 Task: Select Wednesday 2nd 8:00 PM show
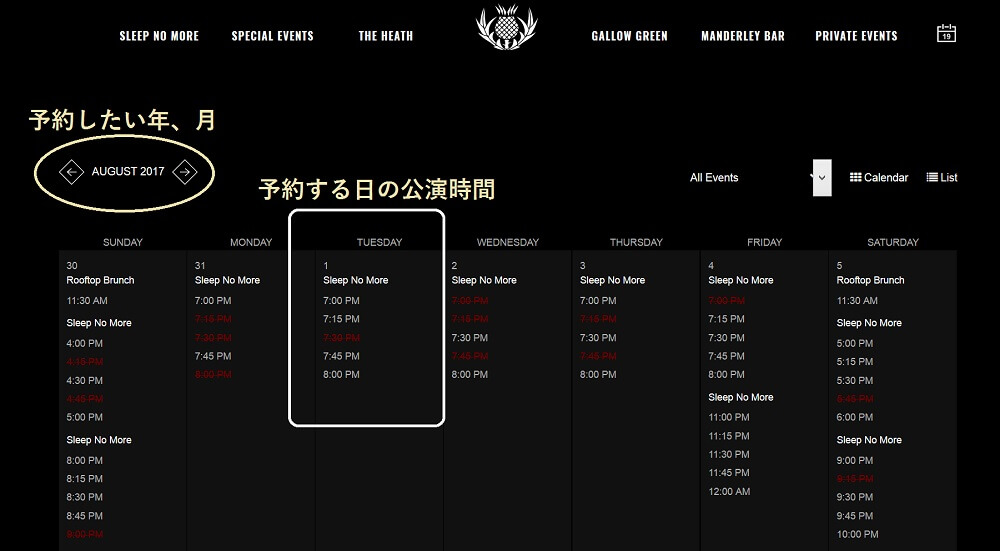click(469, 374)
